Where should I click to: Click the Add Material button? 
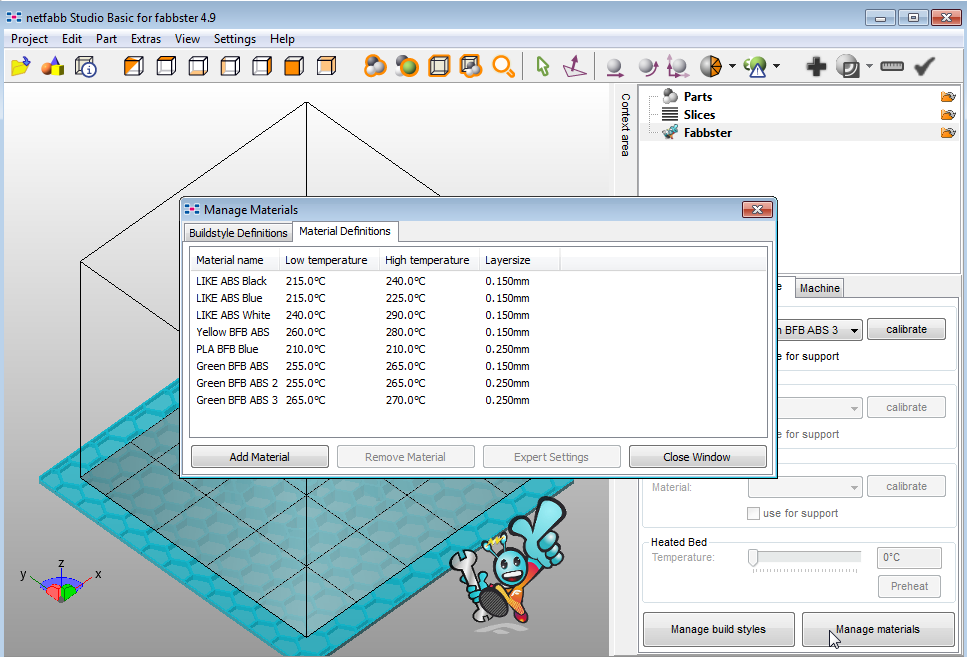point(259,457)
